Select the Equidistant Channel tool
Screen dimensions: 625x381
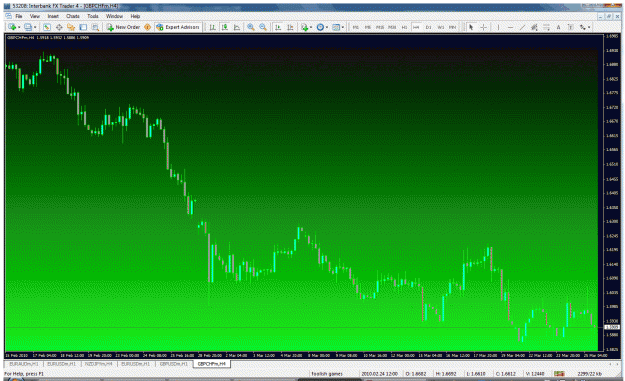(534, 27)
